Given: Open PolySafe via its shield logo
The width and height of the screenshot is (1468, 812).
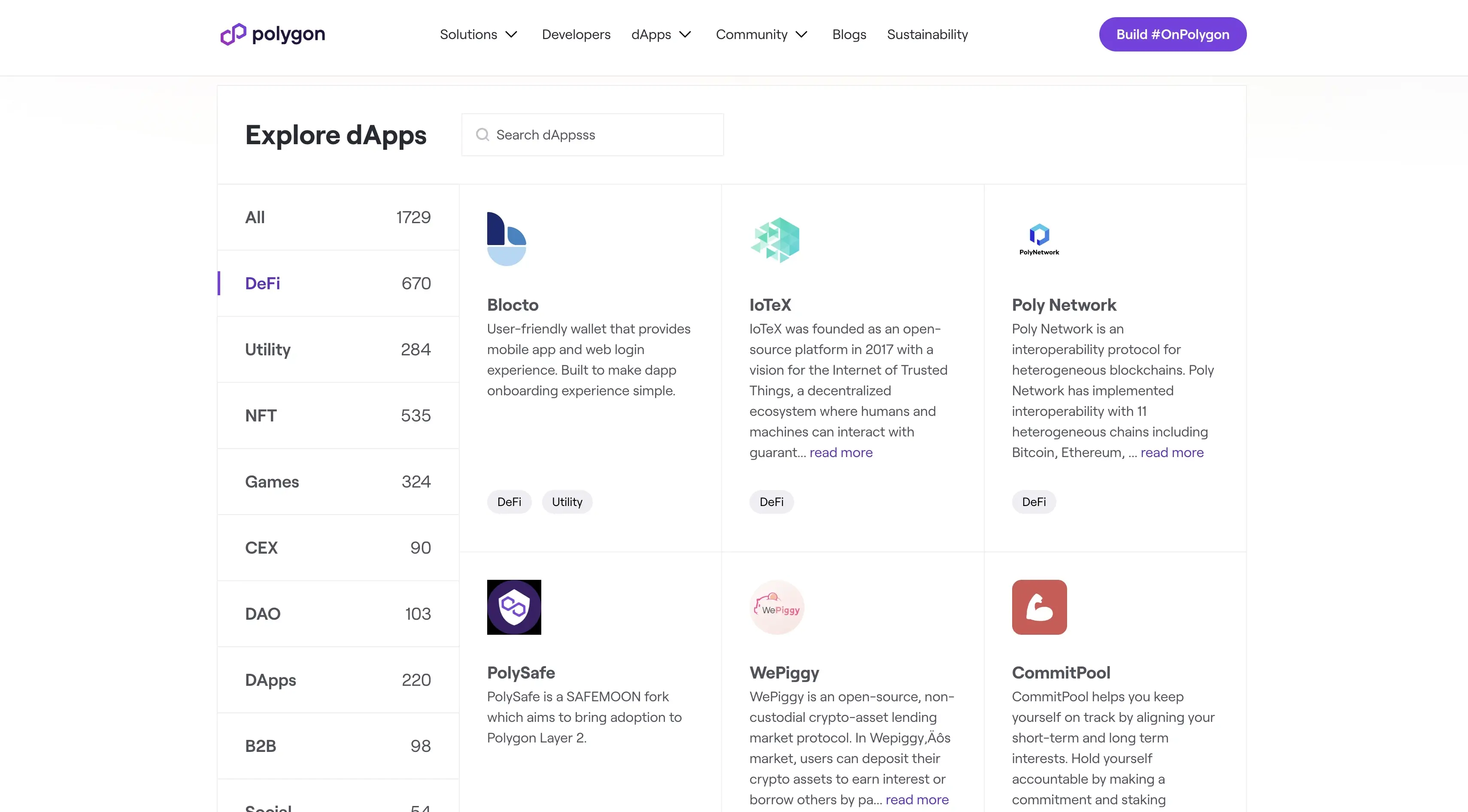Looking at the screenshot, I should [513, 607].
